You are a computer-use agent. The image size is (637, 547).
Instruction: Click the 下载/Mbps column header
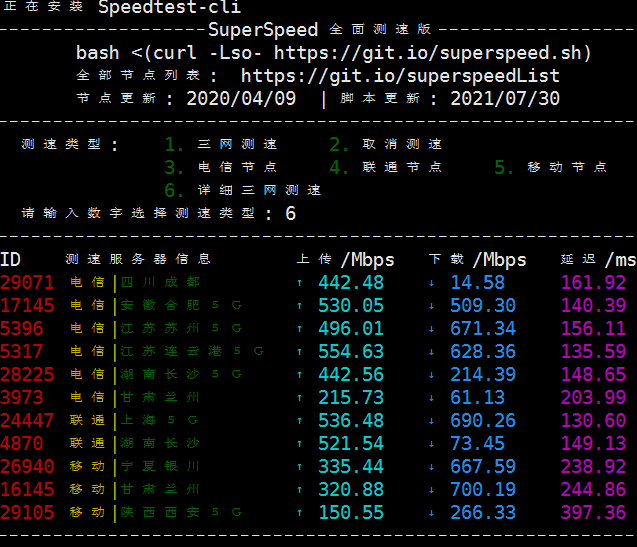click(478, 260)
